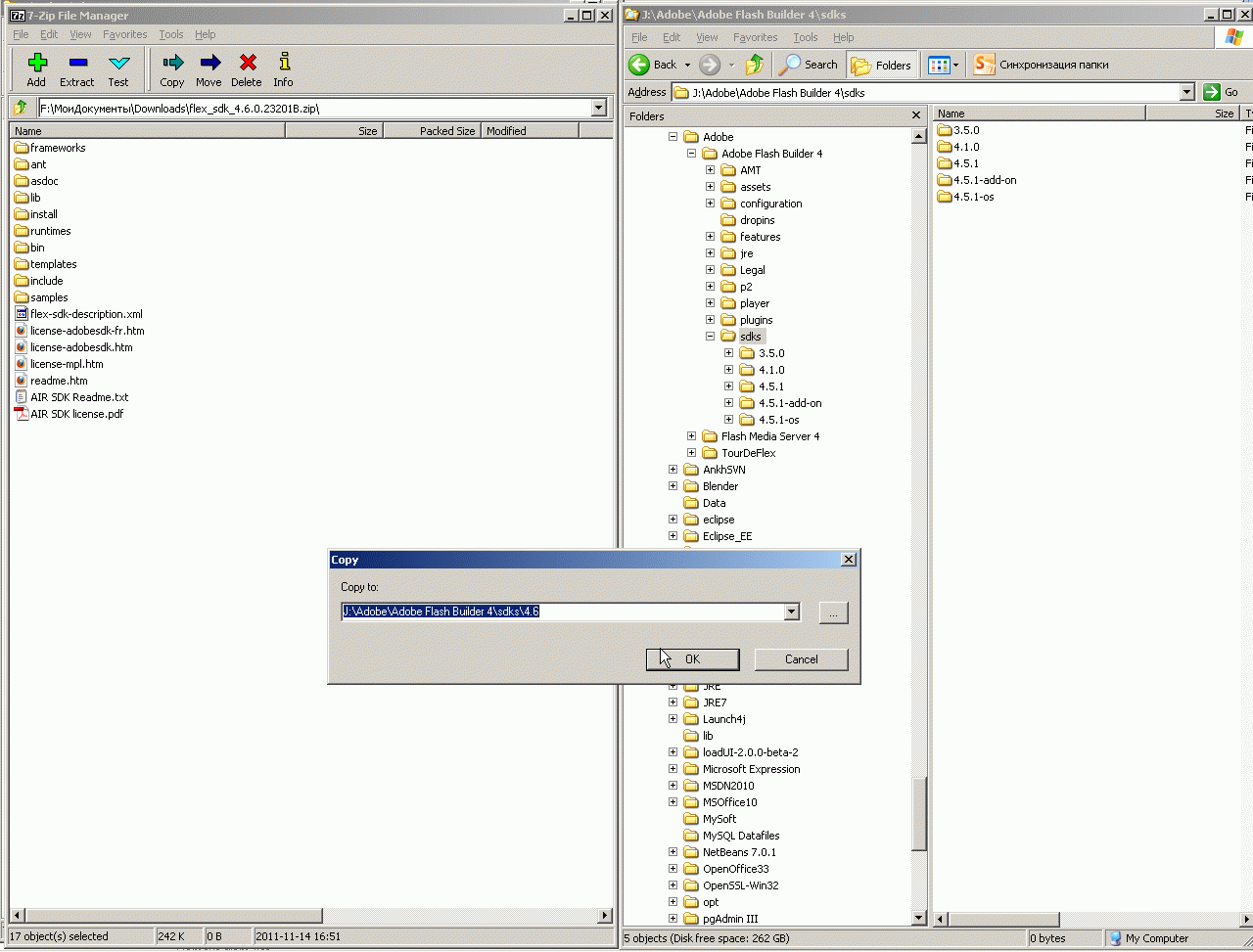Click the 7-Zip archive path field

click(314, 108)
